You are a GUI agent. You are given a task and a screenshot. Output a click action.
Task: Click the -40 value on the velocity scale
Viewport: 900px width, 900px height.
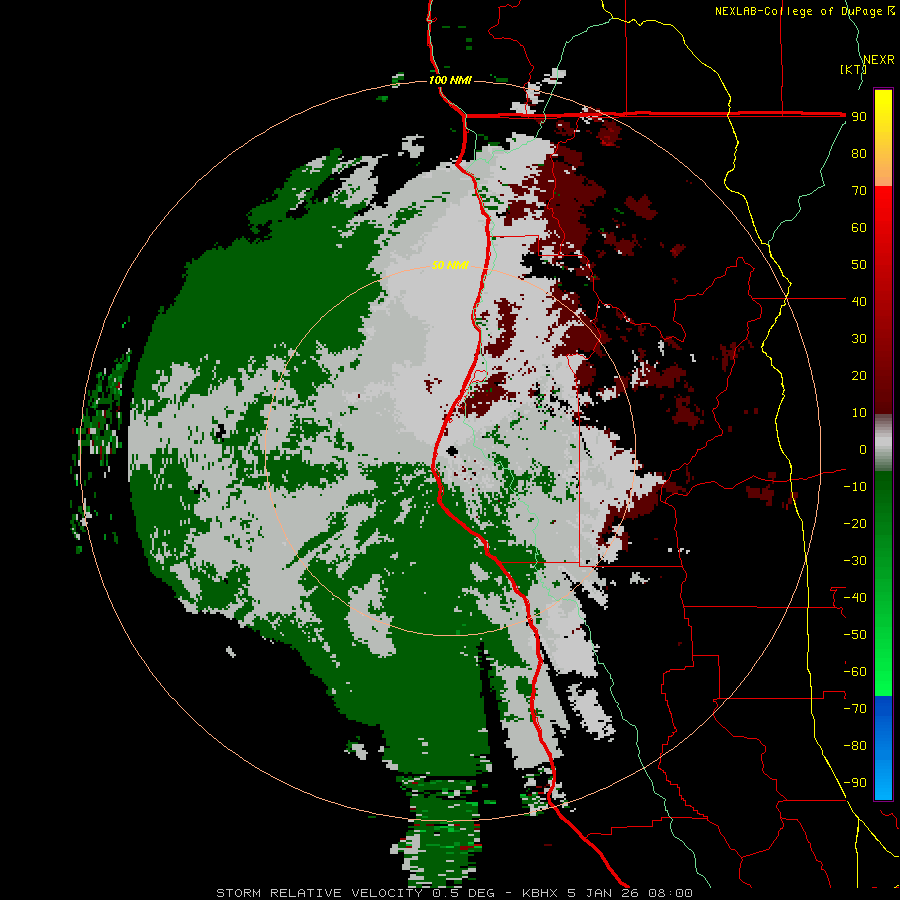855,598
